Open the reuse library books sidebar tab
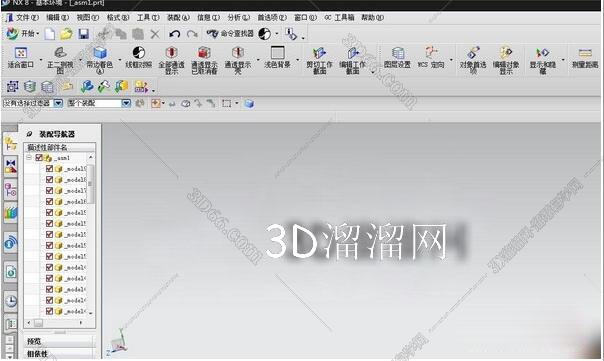604x361 pixels. coord(11,214)
